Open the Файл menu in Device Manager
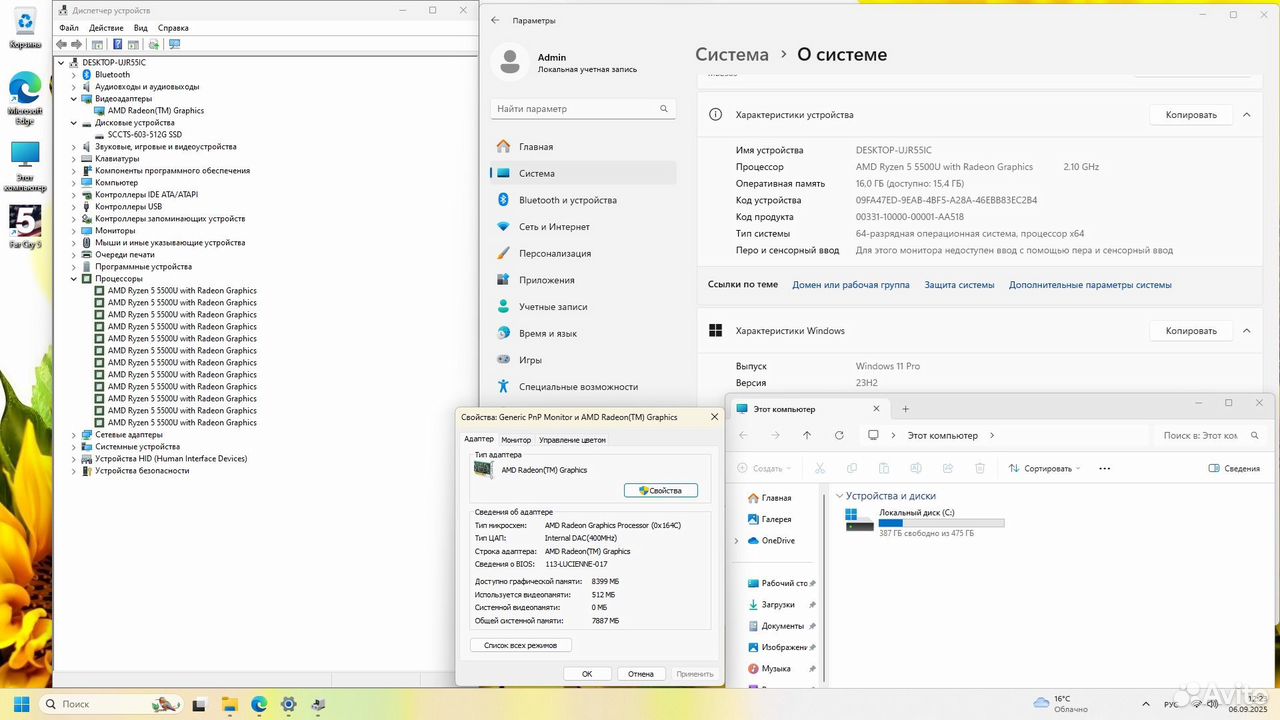 (69, 28)
